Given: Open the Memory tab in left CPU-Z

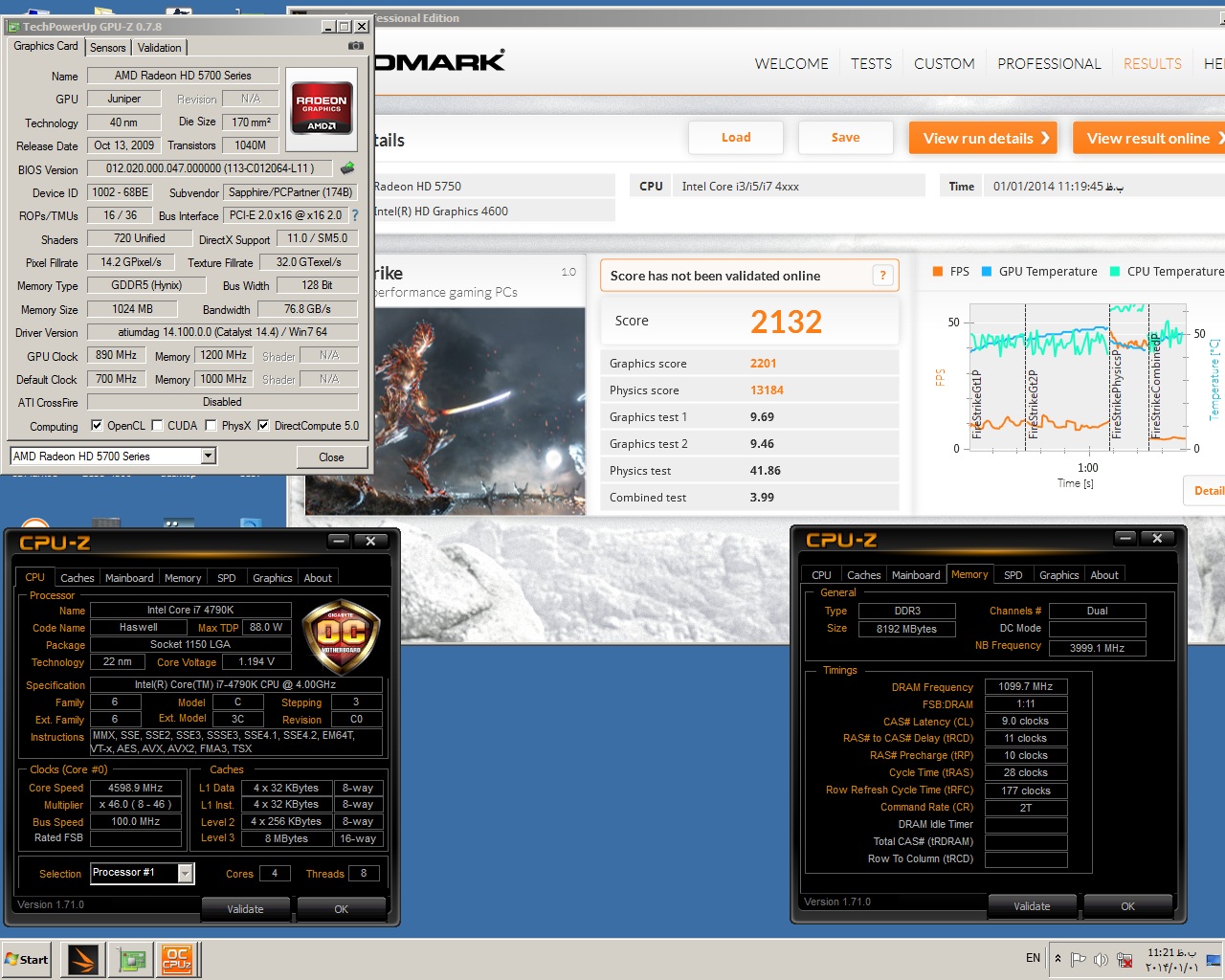Looking at the screenshot, I should point(183,578).
